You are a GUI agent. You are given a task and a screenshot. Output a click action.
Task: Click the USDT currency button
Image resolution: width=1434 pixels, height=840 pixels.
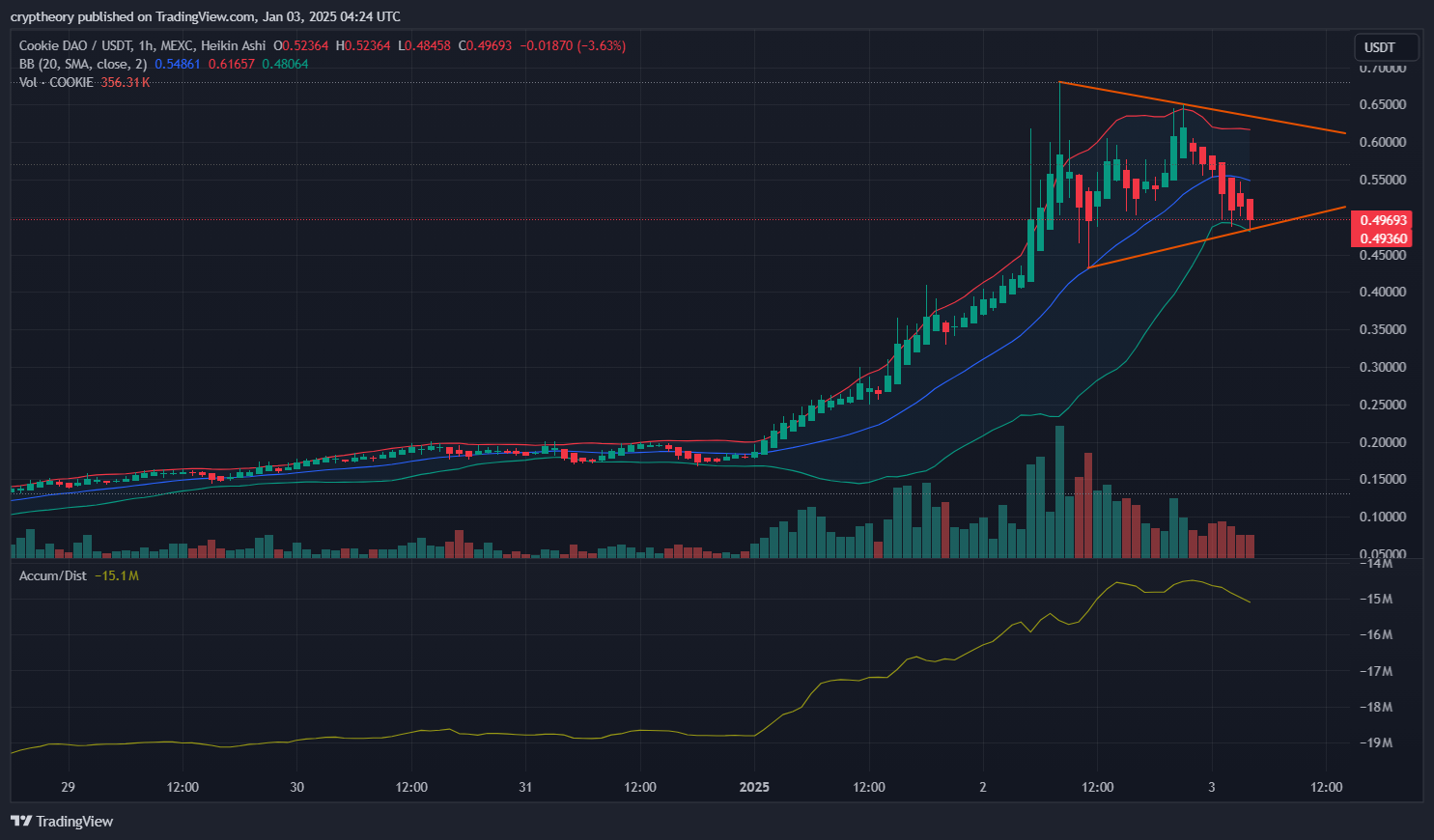[1387, 47]
